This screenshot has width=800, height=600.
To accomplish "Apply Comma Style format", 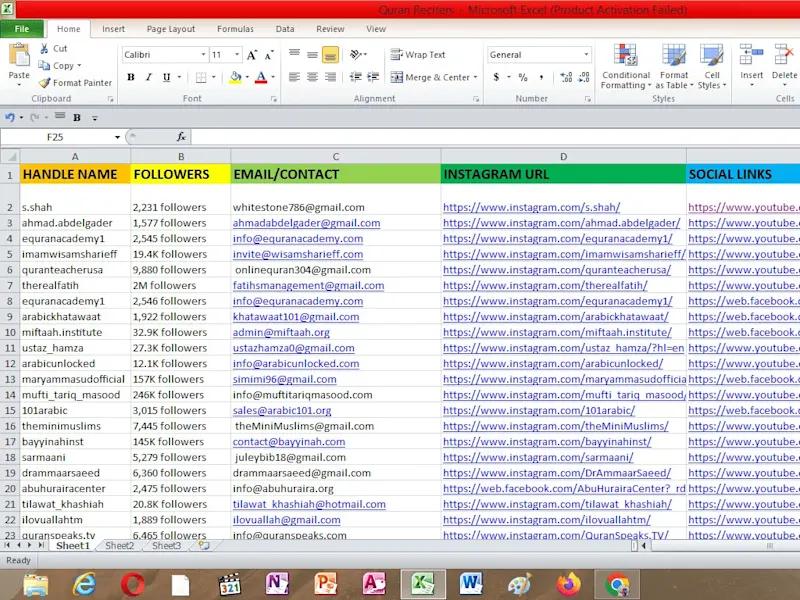I will 541,78.
